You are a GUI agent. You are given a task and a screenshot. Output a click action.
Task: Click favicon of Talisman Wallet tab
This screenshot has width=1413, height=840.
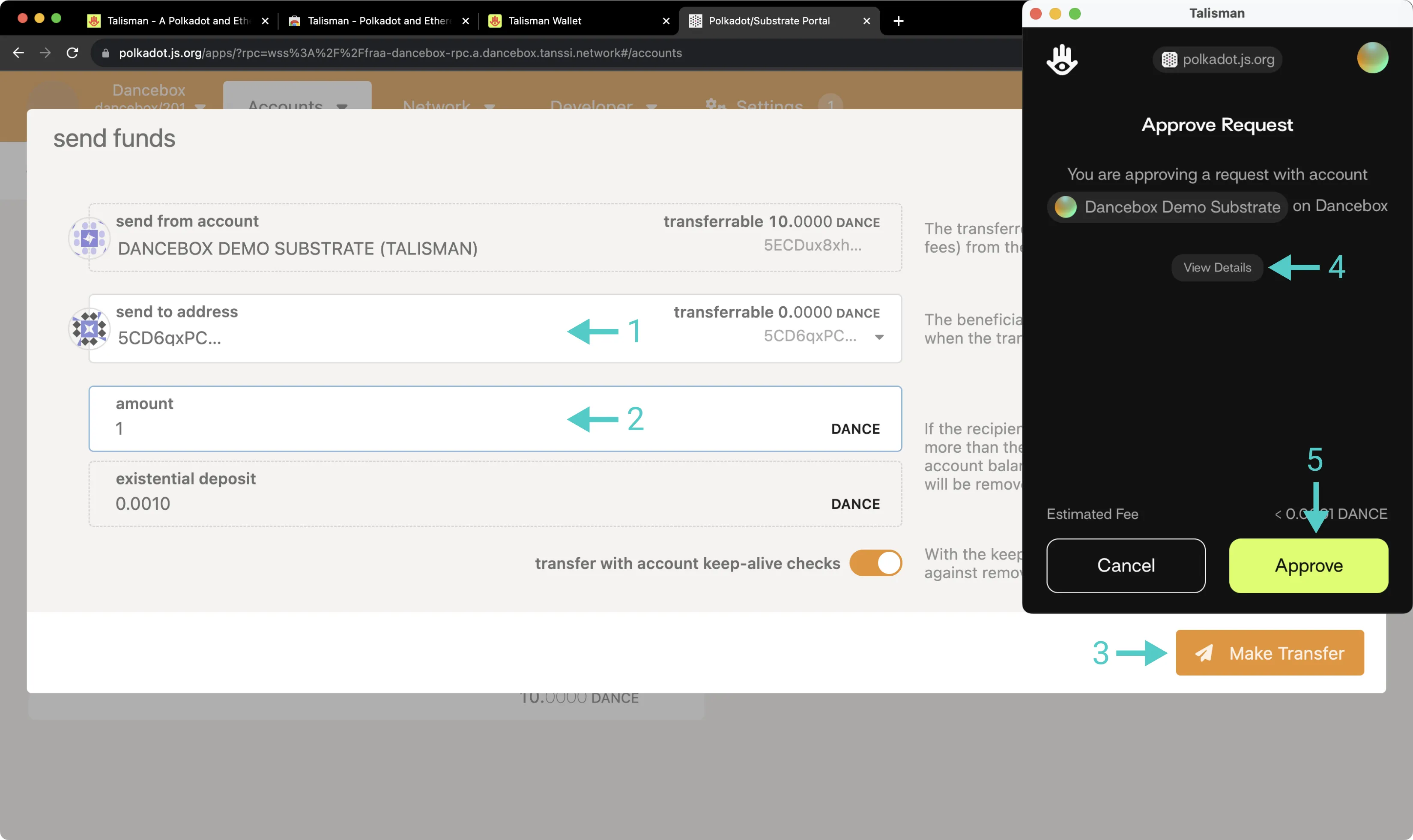click(x=495, y=21)
